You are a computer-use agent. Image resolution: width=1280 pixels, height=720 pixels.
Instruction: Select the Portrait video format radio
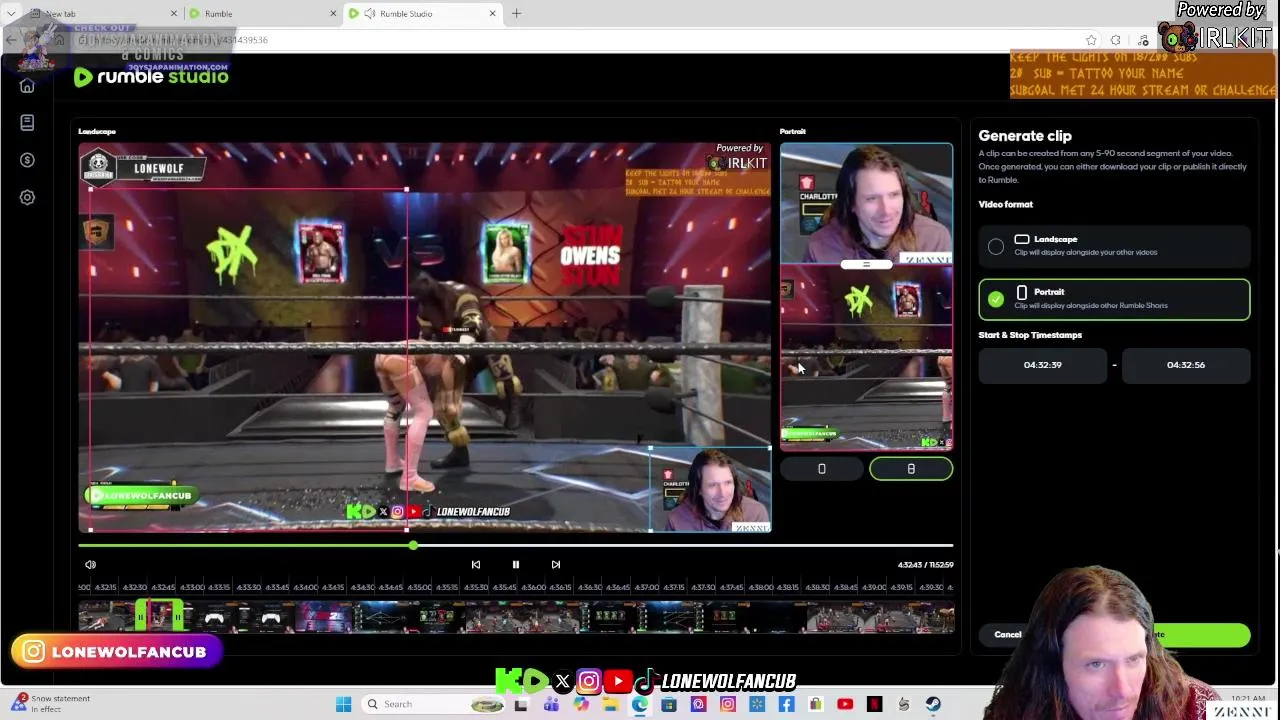tap(996, 299)
